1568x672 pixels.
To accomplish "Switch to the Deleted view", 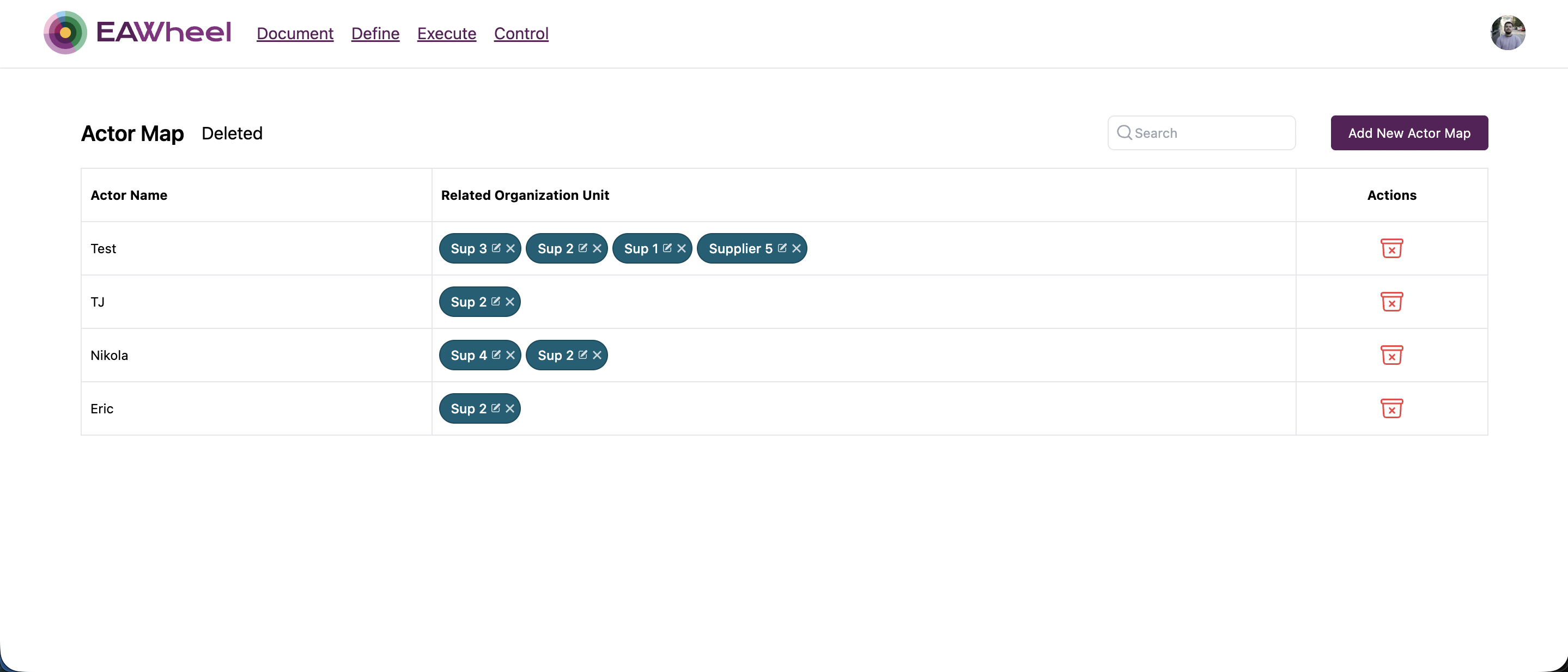I will tap(233, 133).
